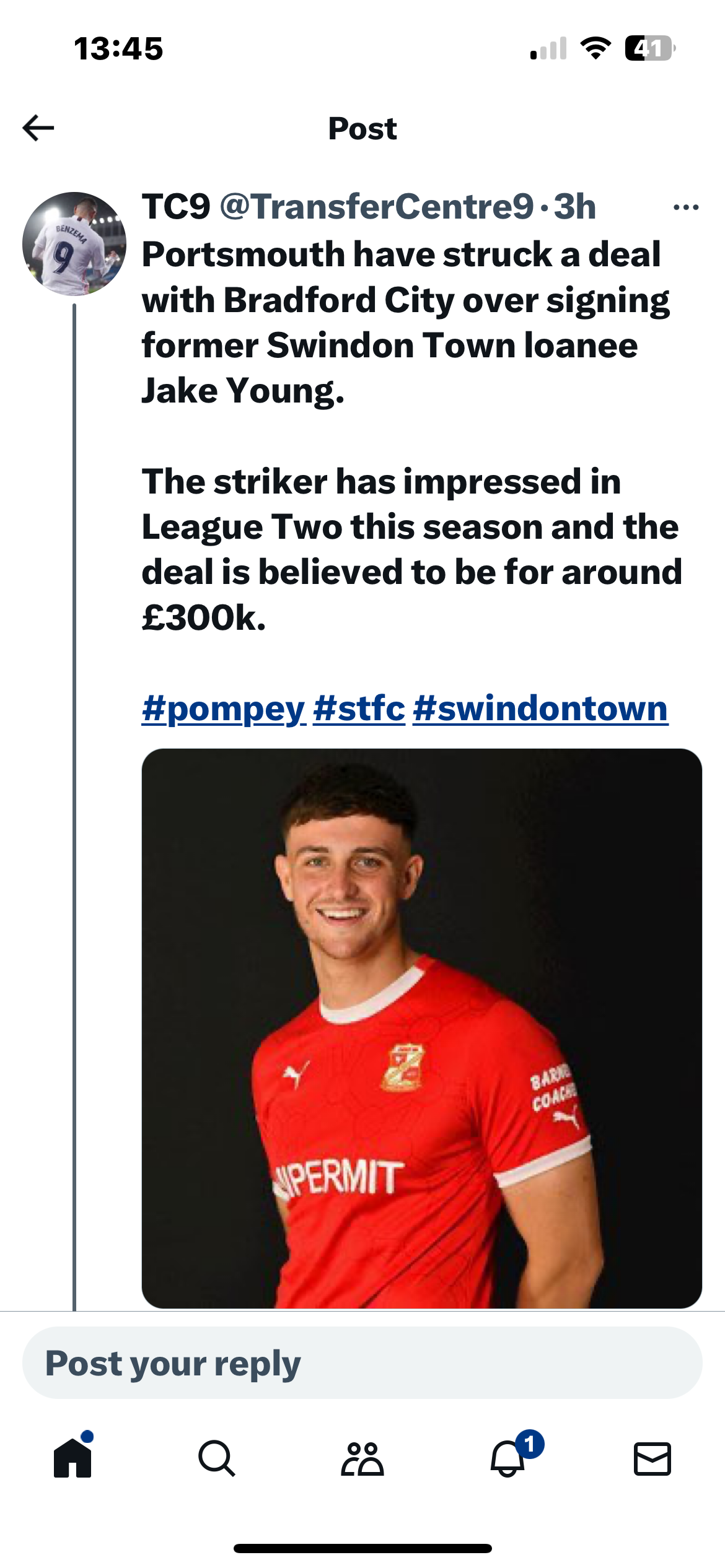Open the #swindontown hashtag link

point(540,708)
